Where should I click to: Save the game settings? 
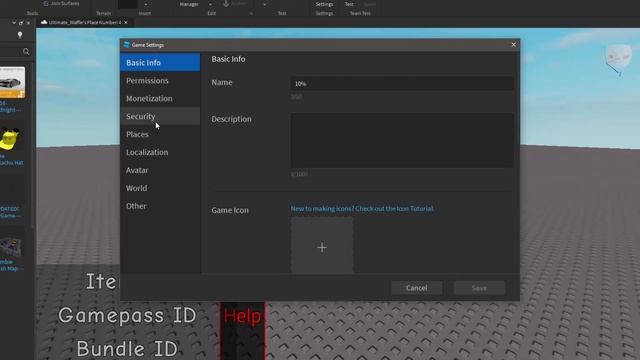coord(479,288)
